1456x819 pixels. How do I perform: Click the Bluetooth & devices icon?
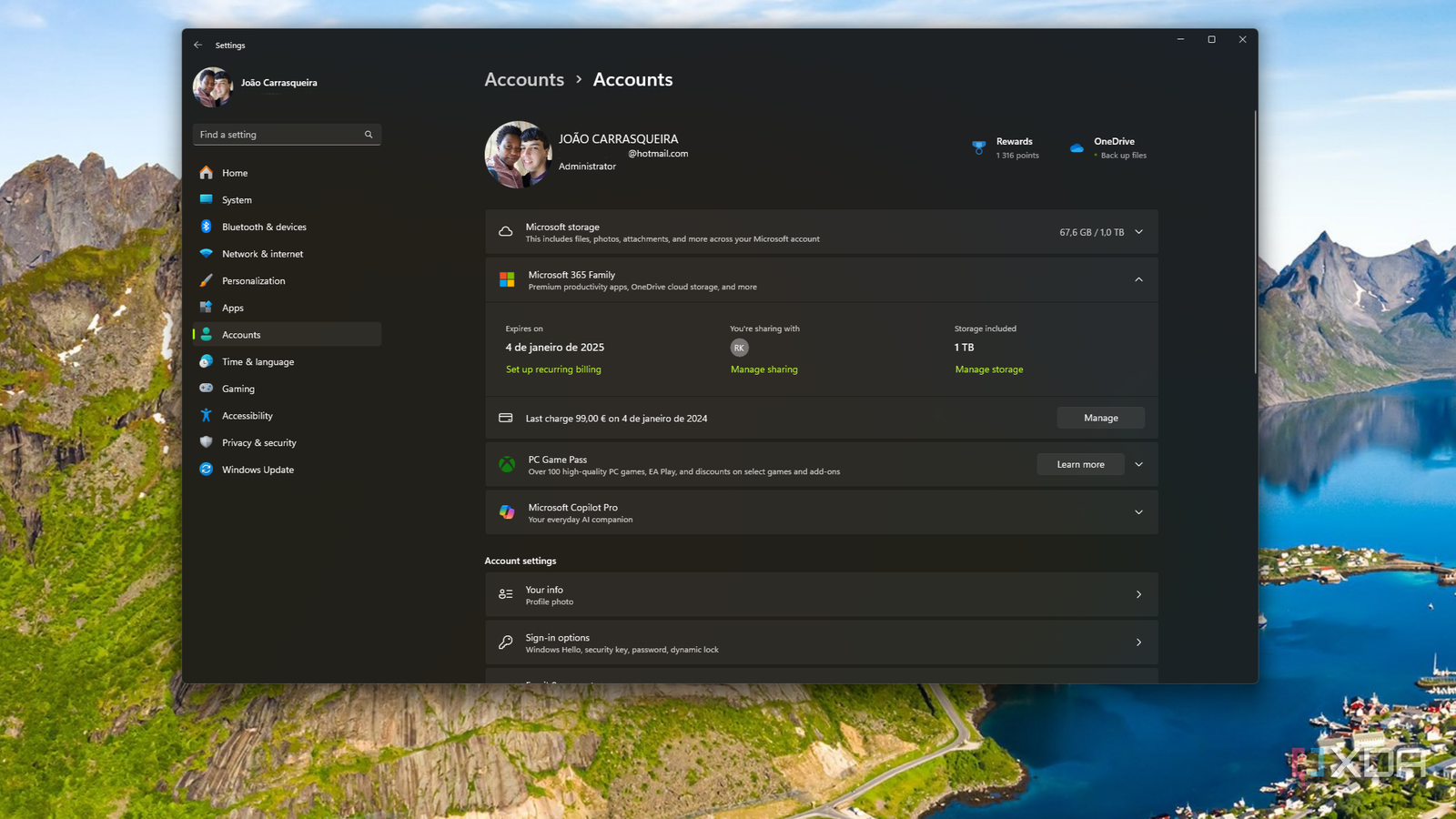click(207, 227)
